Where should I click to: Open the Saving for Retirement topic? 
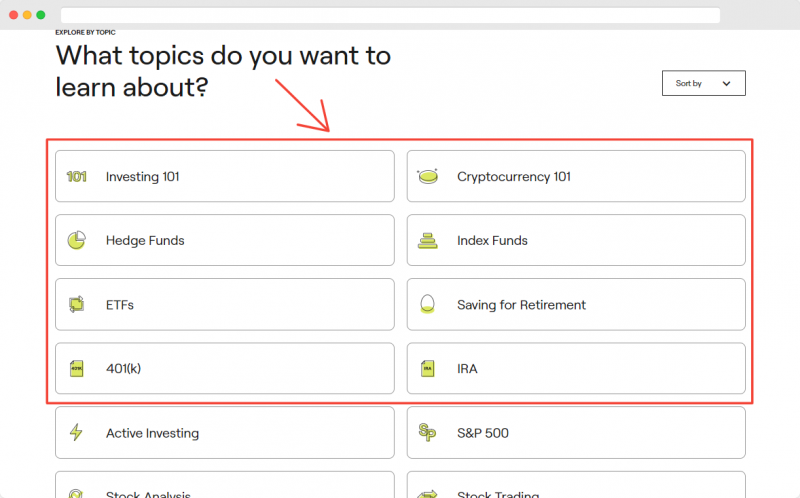(x=576, y=304)
